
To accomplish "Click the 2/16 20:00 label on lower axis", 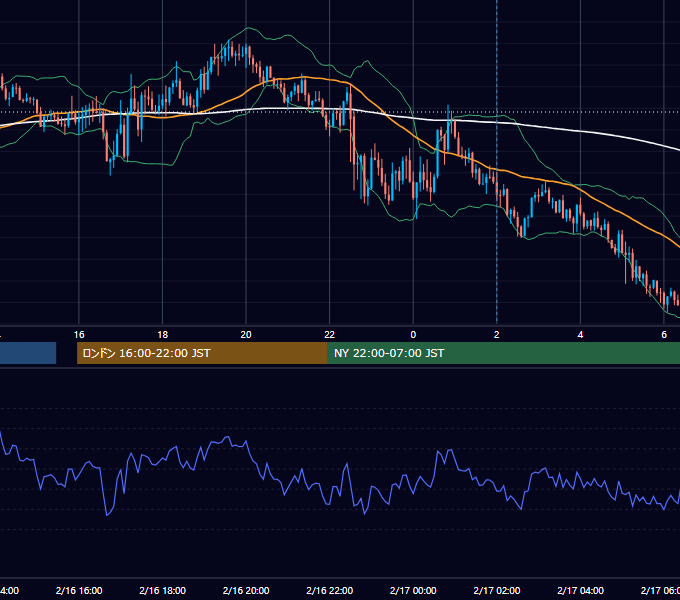I will coord(246,590).
